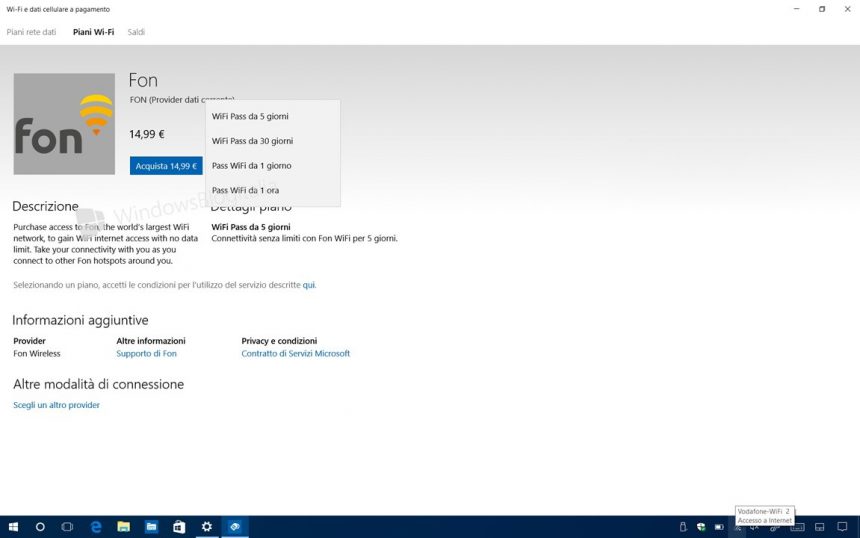The width and height of the screenshot is (860, 538).
Task: Open Supporto di Fon link
Action: click(x=146, y=354)
